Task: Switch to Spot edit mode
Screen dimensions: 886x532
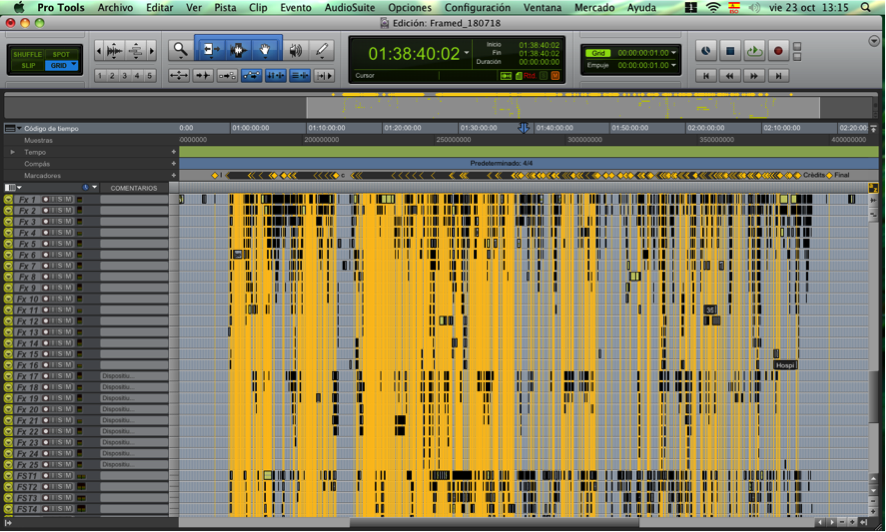Action: (x=61, y=54)
